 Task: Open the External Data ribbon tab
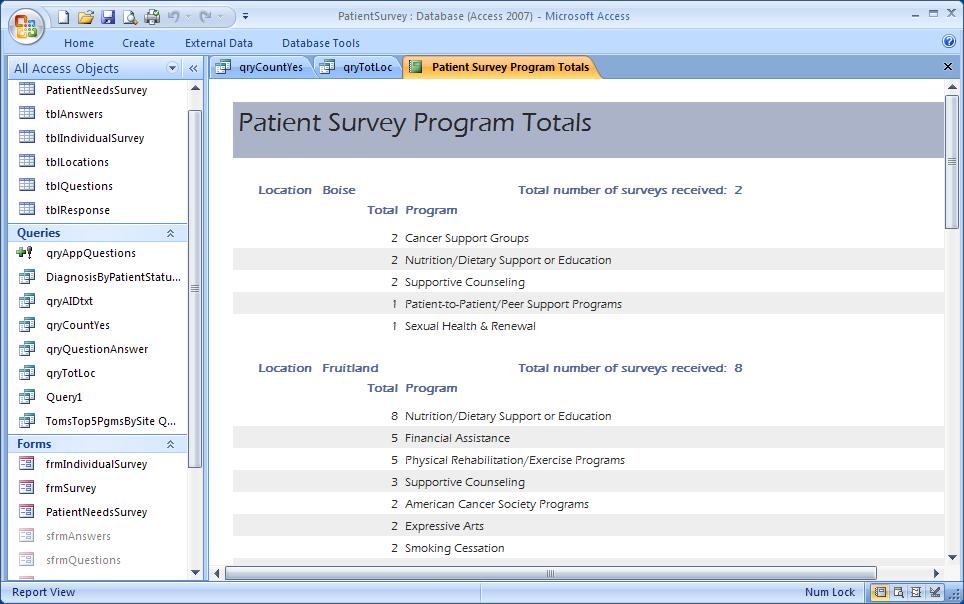[218, 43]
